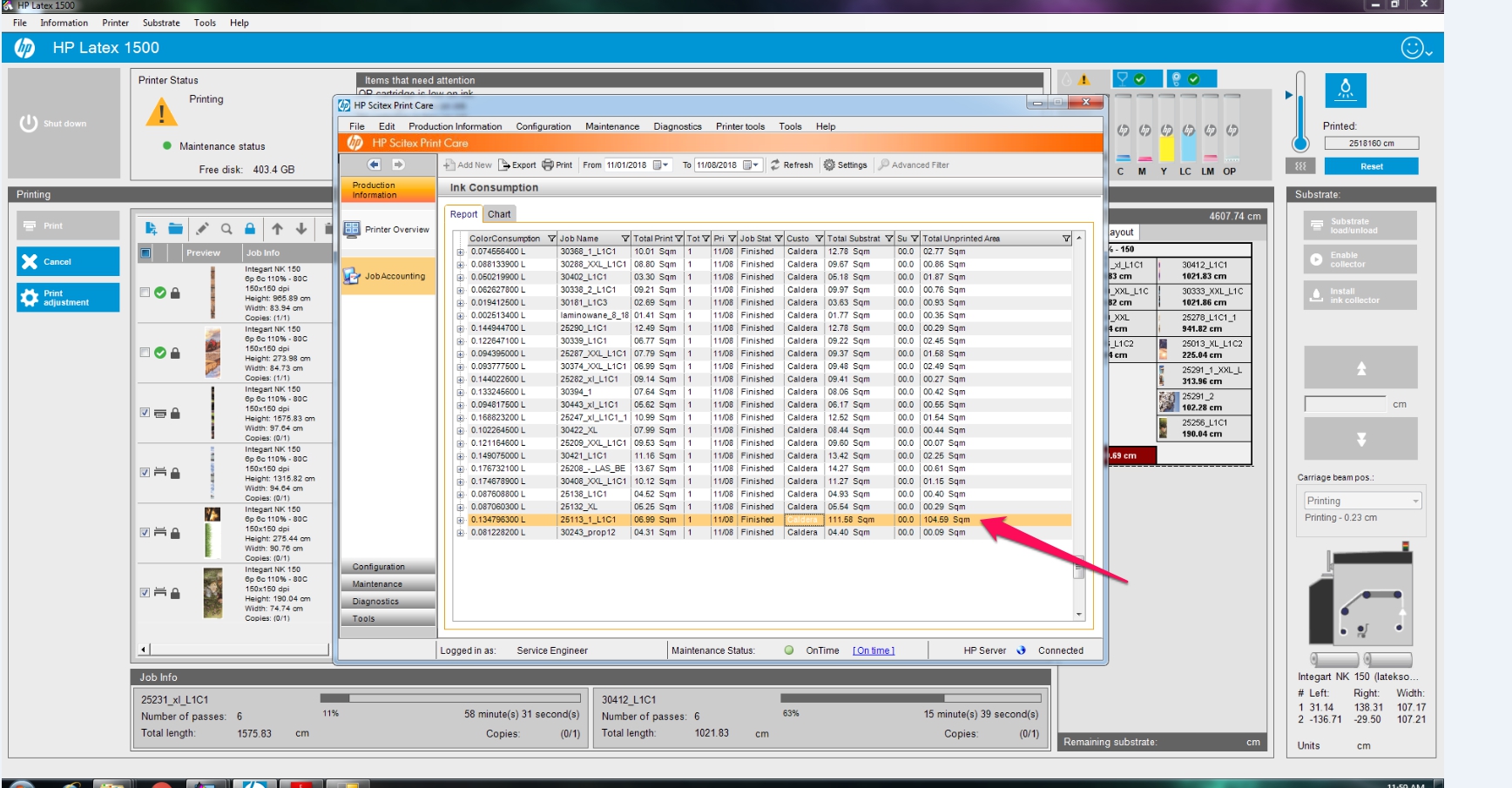Click the On time maintenance status link
This screenshot has height=788, width=1512.
874,650
